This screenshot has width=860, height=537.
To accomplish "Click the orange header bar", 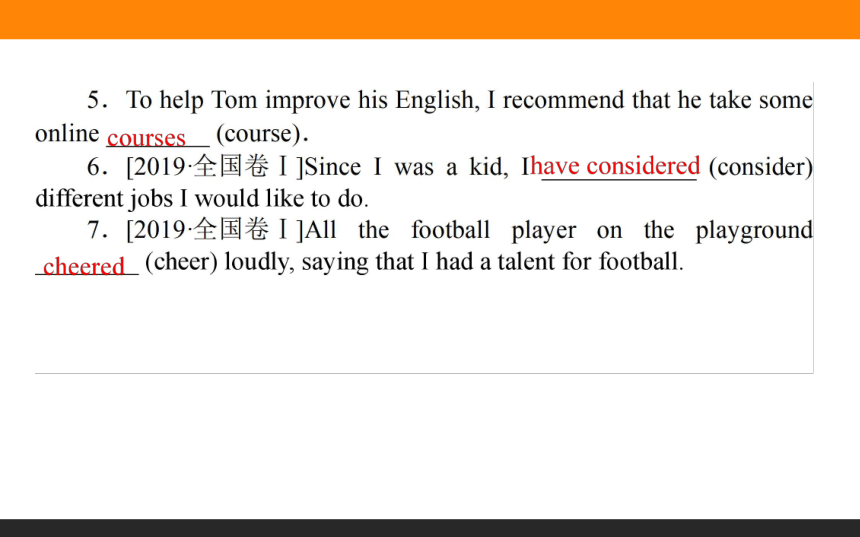I will [430, 19].
